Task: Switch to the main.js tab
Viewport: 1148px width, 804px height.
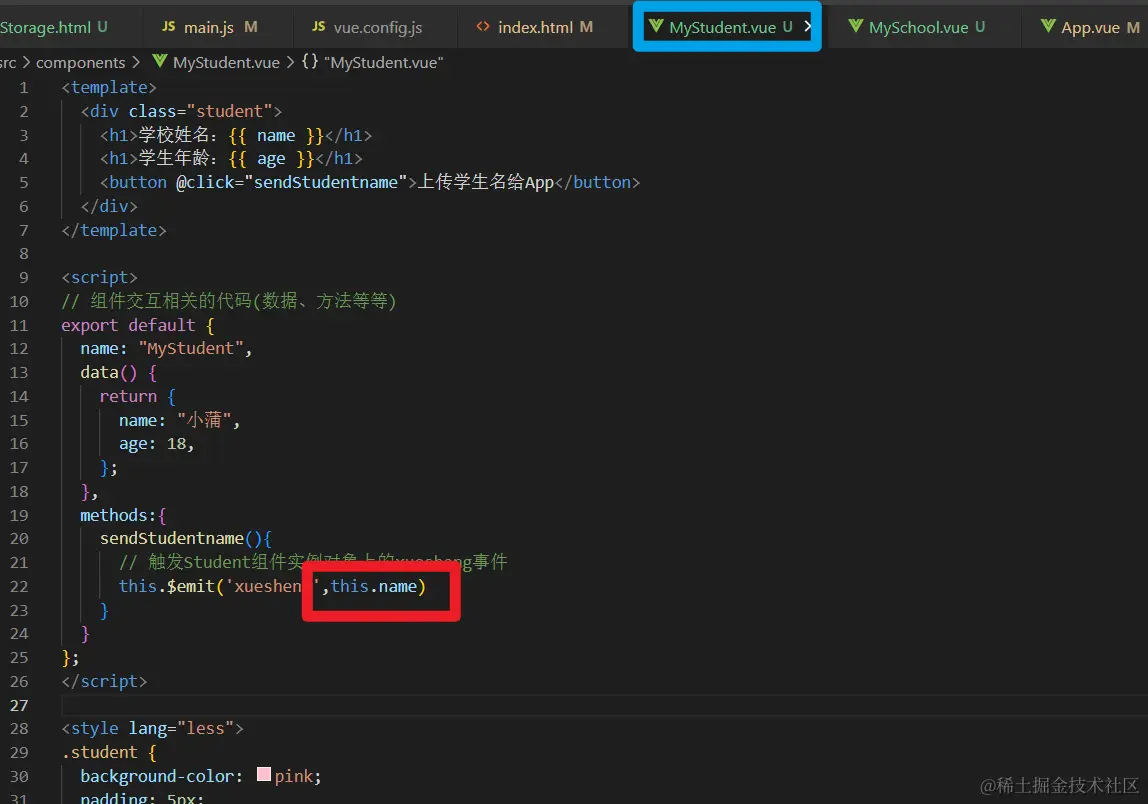Action: [x=209, y=27]
